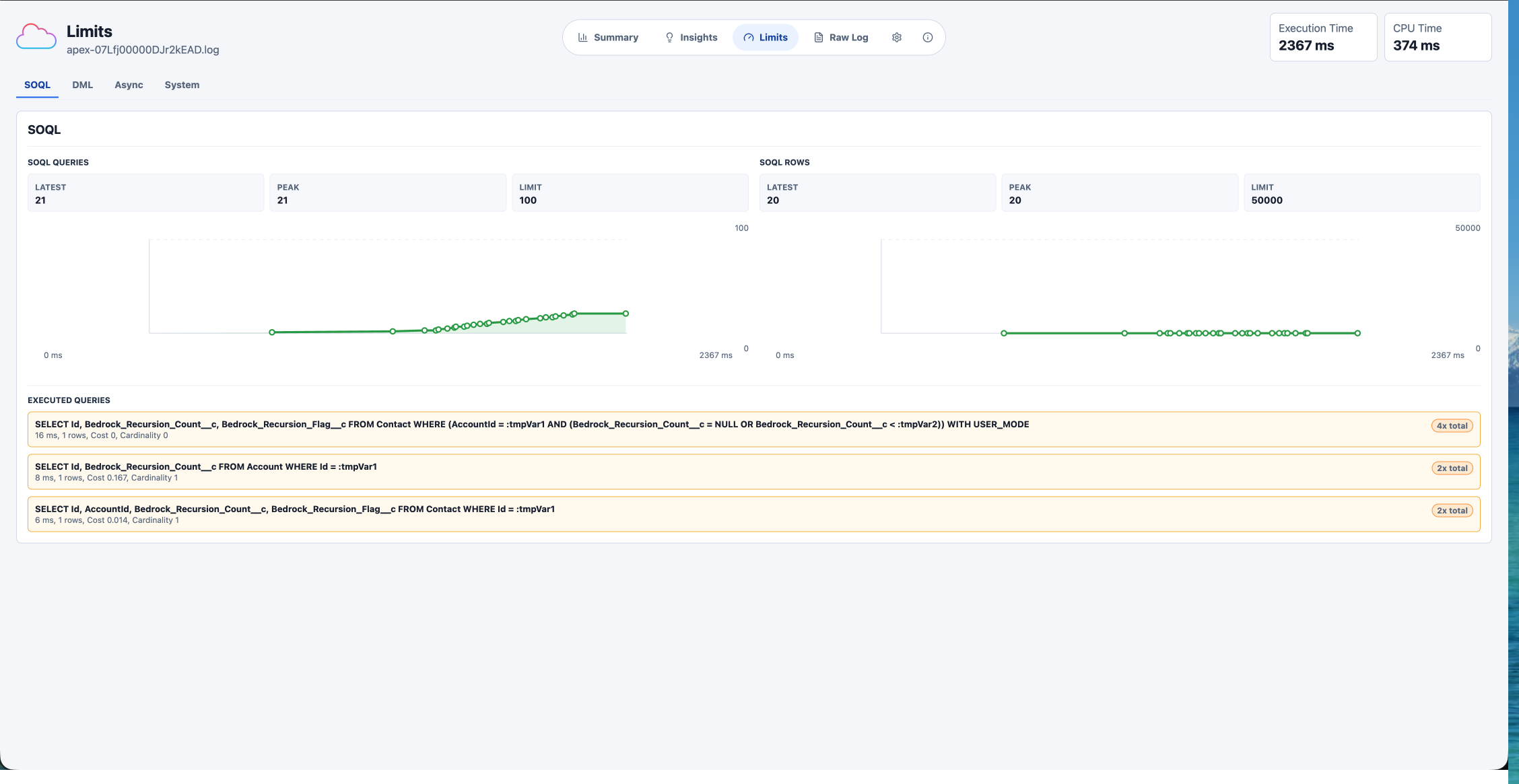The image size is (1519, 784).
Task: Click the SOQL Rows Limit 50000 stat
Action: click(x=1361, y=193)
